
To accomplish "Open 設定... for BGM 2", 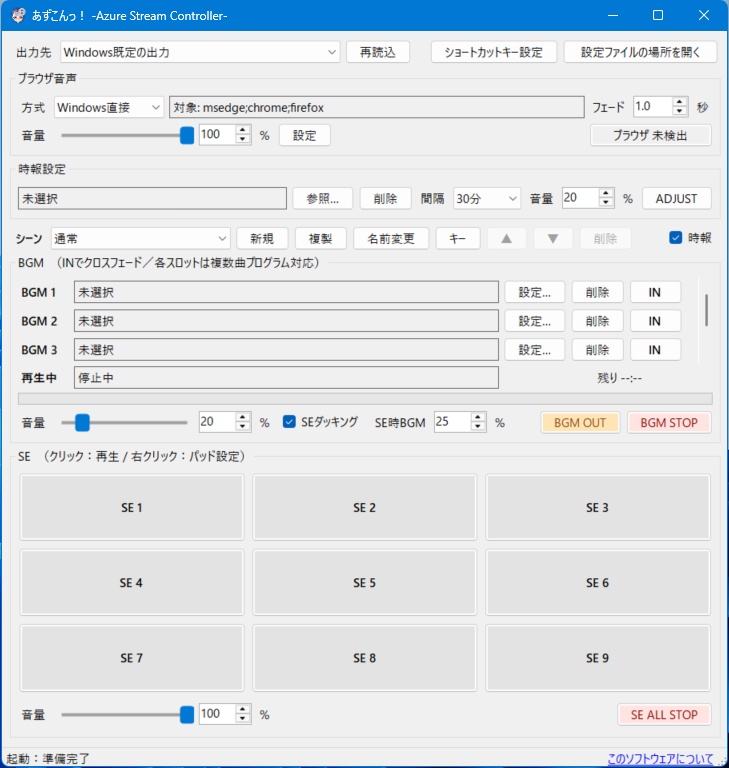I will [x=535, y=321].
